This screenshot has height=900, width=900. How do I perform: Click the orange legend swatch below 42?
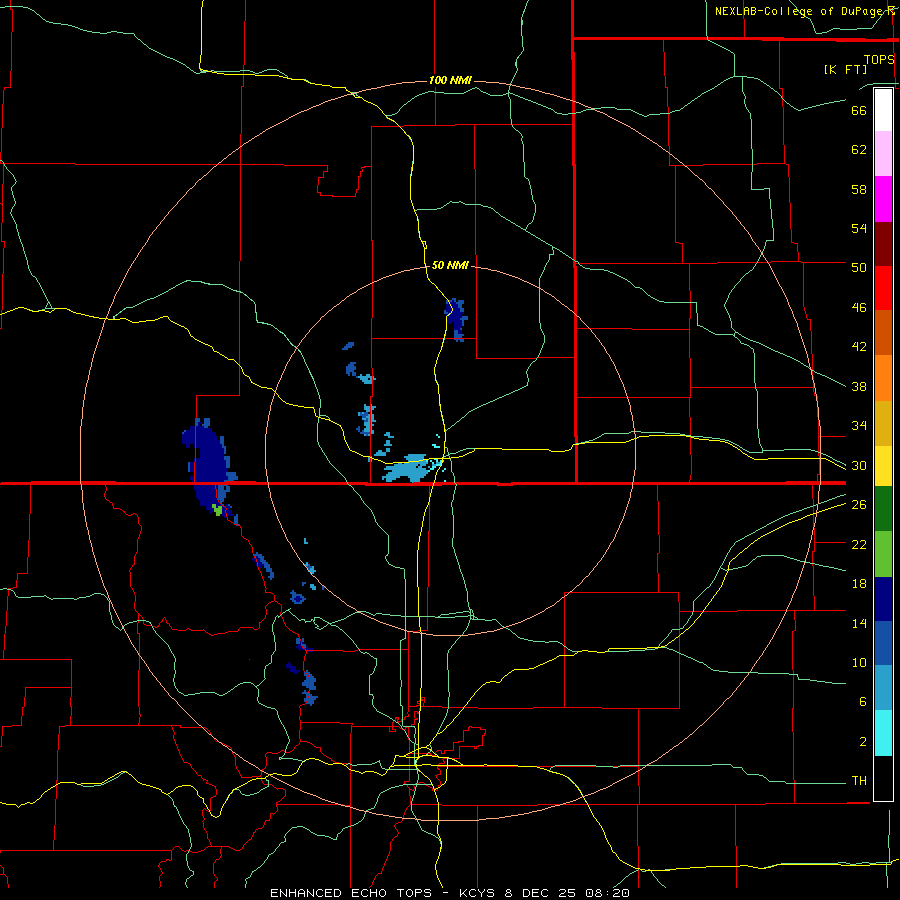coord(883,378)
